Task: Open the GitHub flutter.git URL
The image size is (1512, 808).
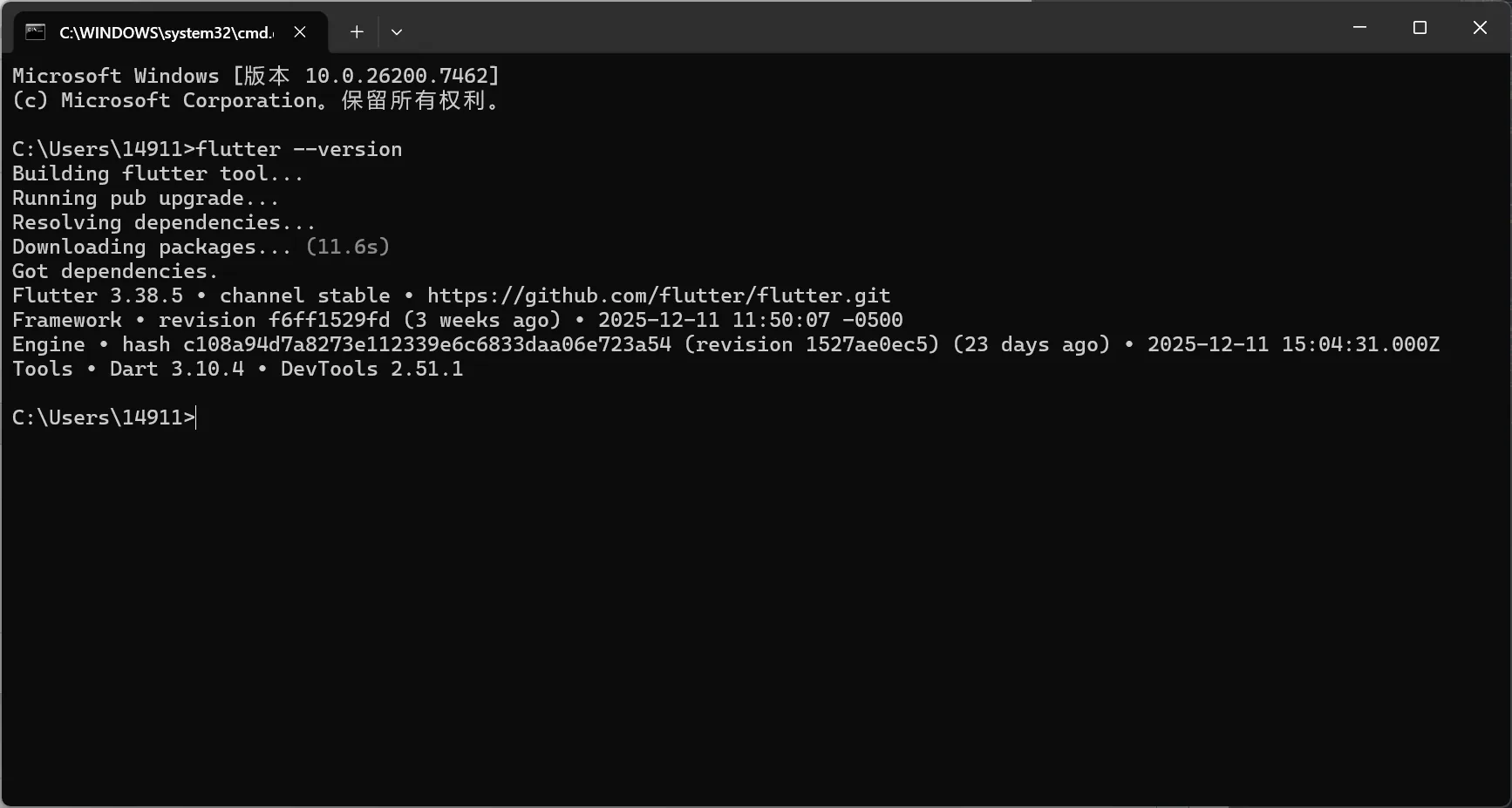Action: (658, 295)
